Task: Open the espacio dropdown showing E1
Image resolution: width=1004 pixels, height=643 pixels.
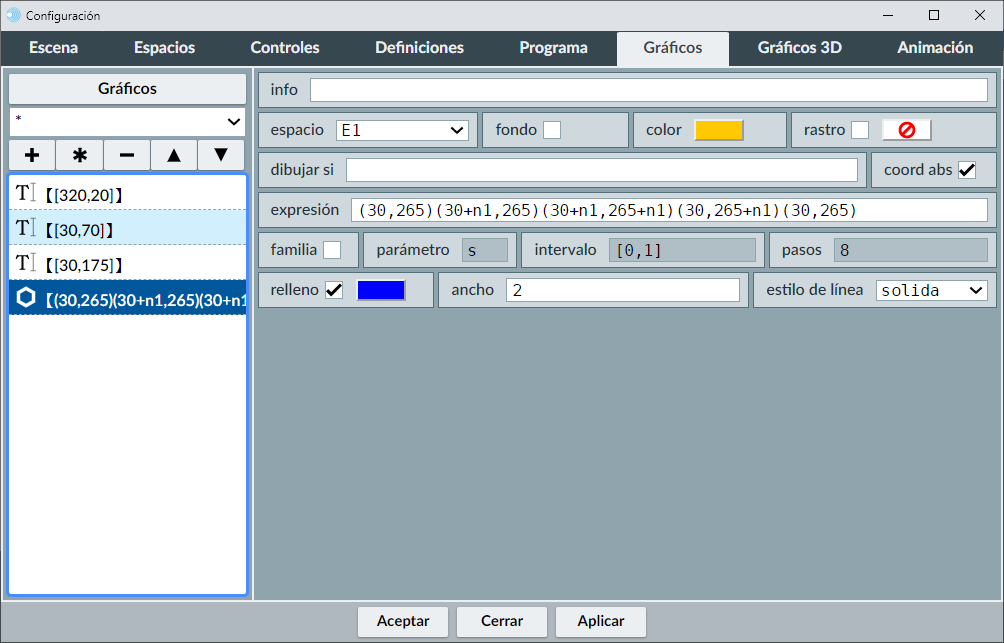Action: coord(402,130)
